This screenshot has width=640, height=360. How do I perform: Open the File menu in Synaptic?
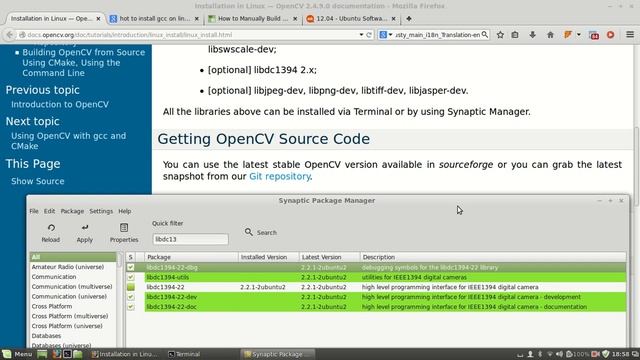[x=34, y=211]
